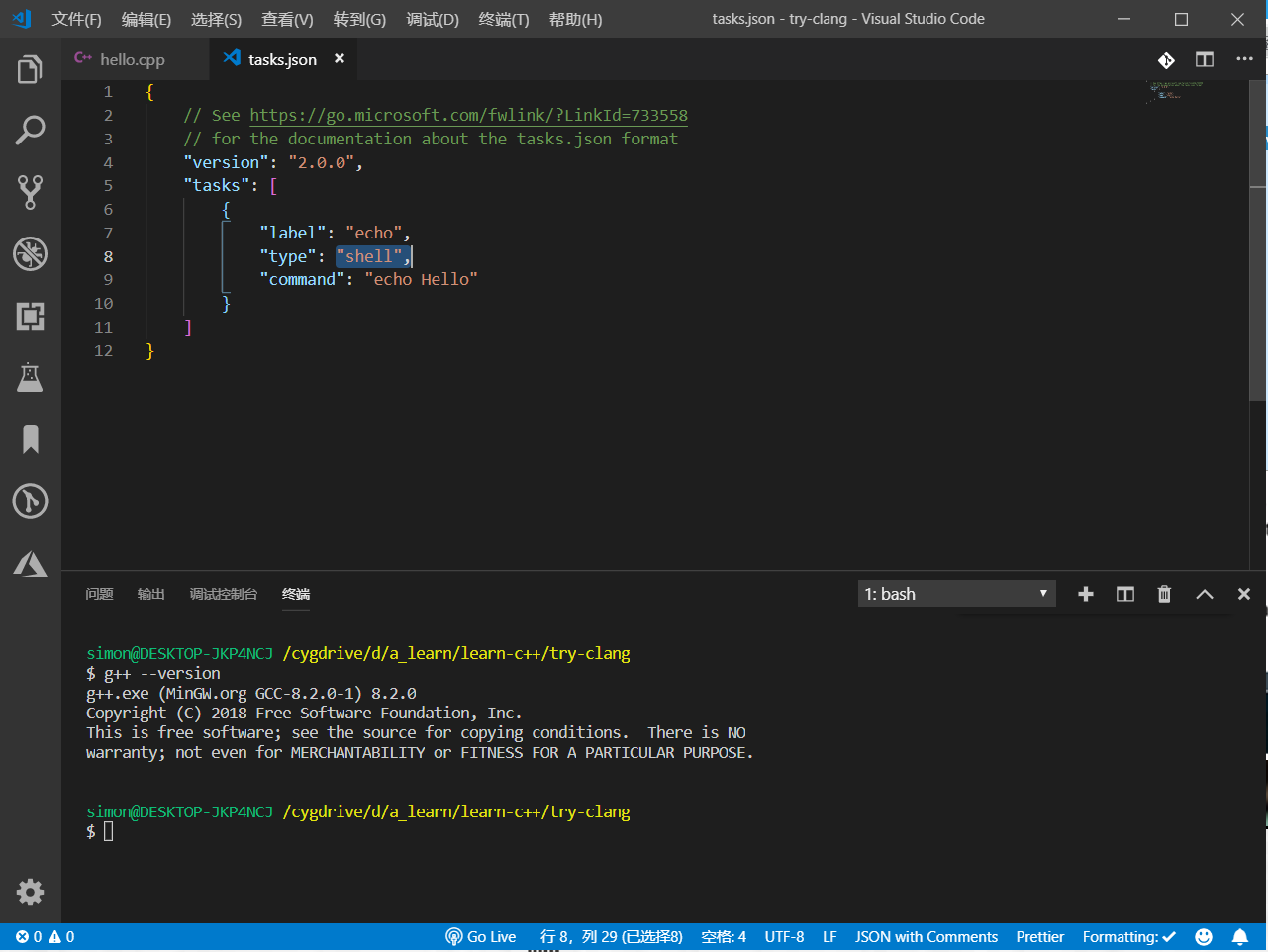Close the terminal panel
The height and width of the screenshot is (952, 1268).
(1244, 594)
